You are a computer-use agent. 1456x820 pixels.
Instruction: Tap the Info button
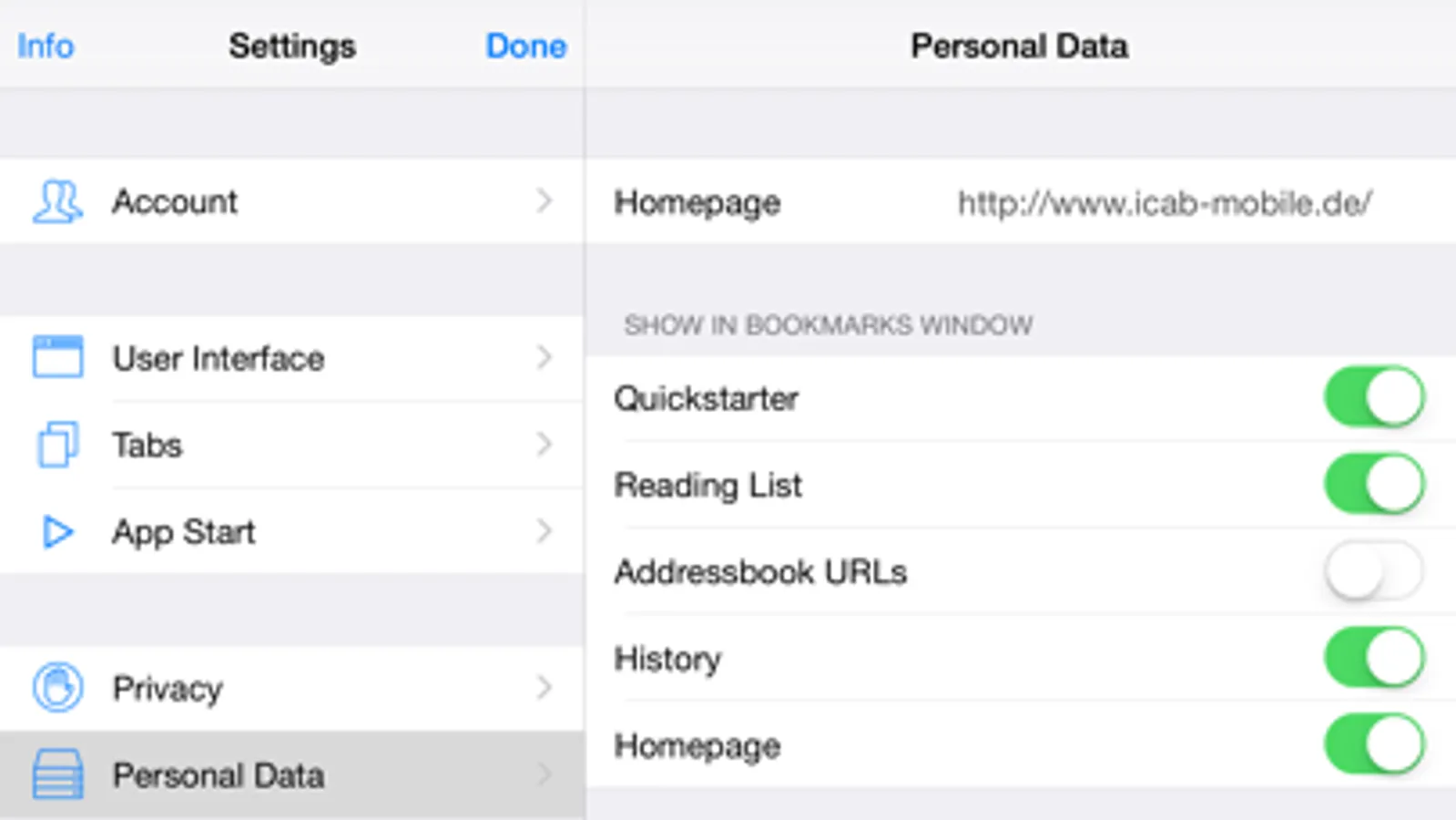pyautogui.click(x=46, y=46)
